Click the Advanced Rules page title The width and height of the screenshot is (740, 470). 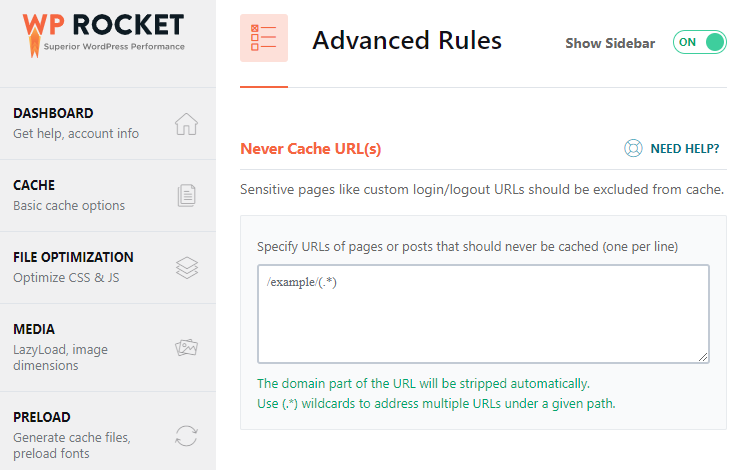click(x=407, y=40)
